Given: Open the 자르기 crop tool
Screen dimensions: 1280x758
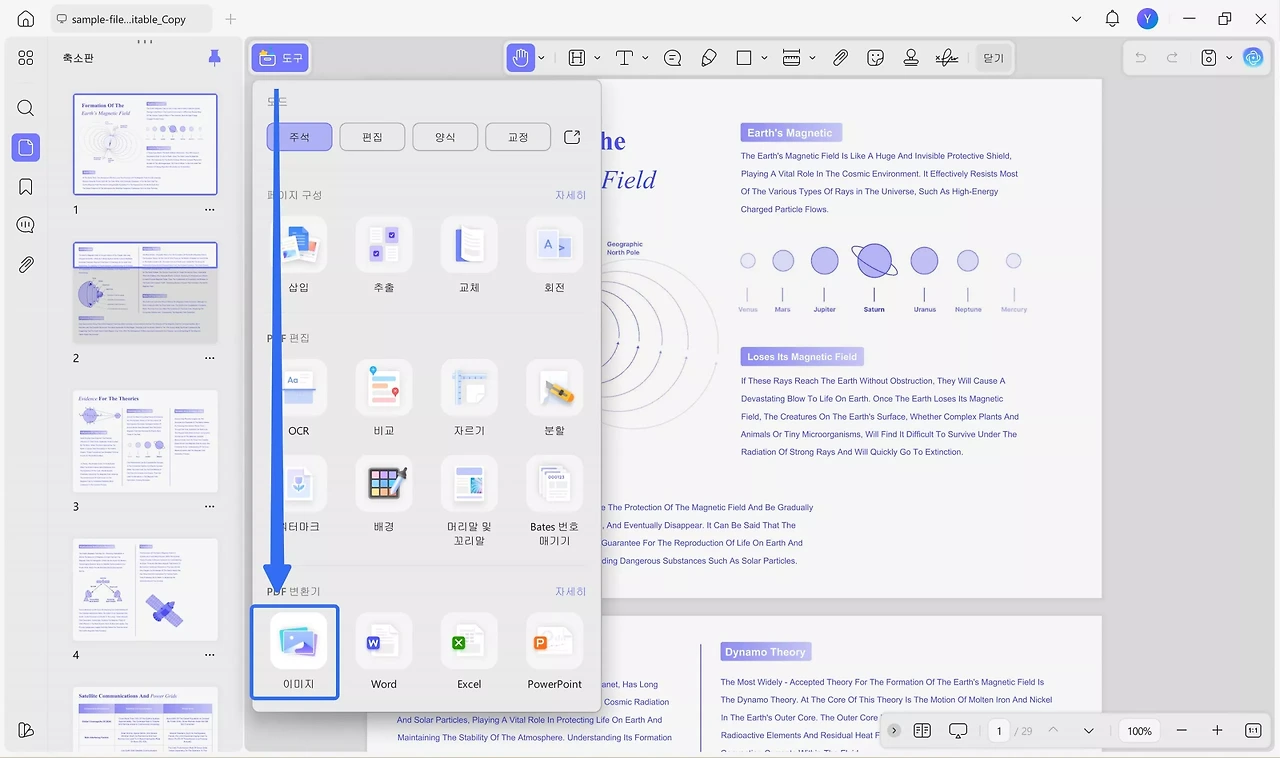Looking at the screenshot, I should click(x=469, y=398).
